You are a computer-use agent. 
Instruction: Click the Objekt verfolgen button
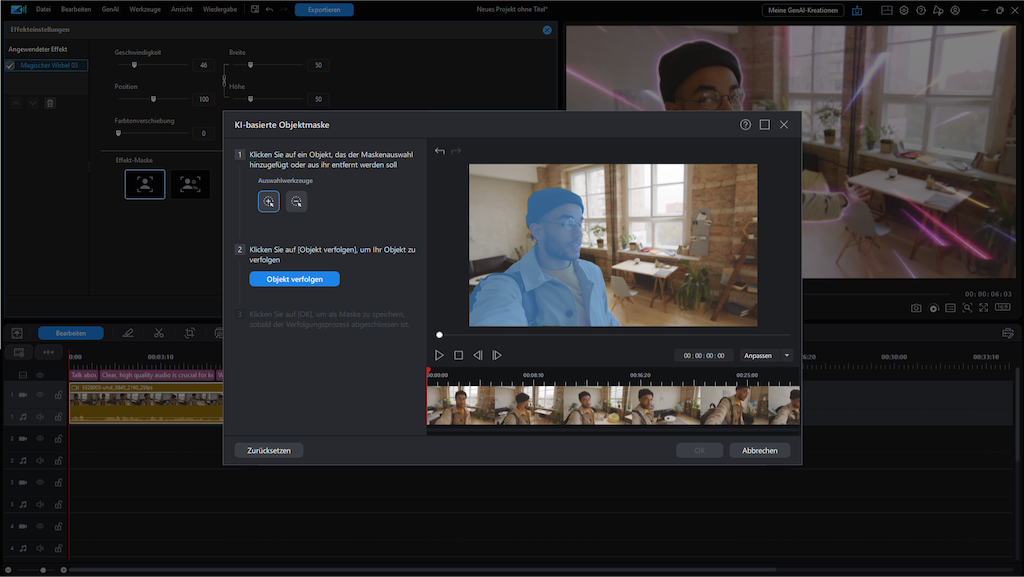tap(294, 279)
